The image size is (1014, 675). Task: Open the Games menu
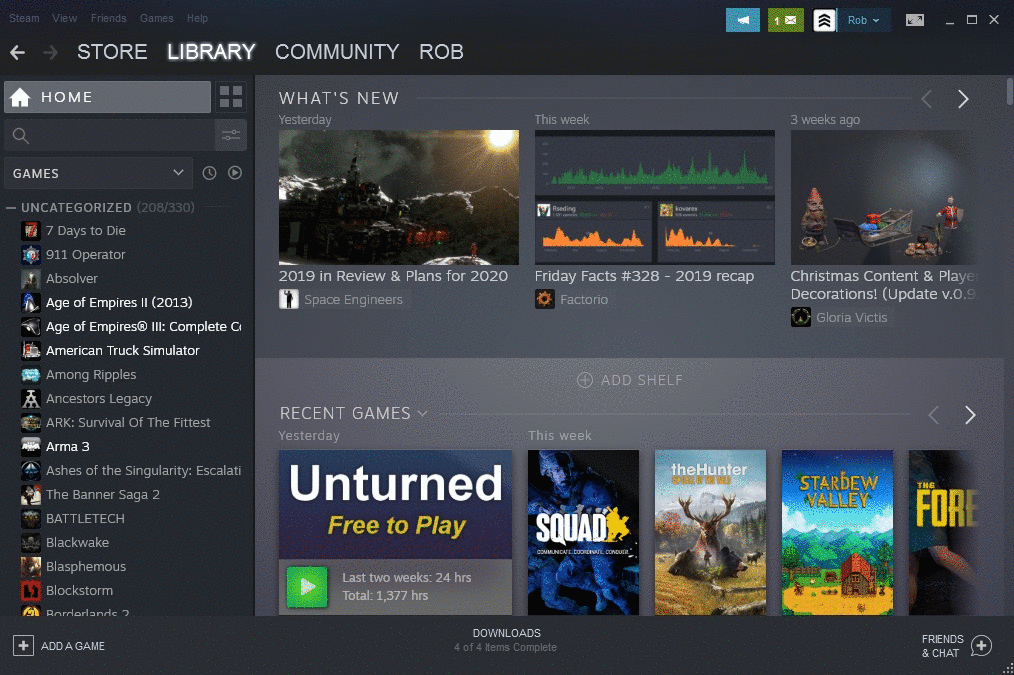tap(156, 18)
